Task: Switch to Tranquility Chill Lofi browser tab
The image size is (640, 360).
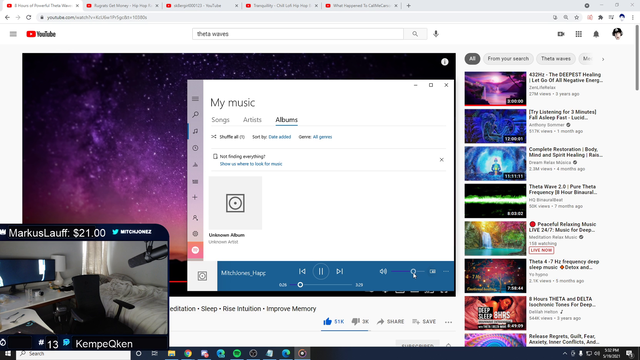Action: [281, 6]
